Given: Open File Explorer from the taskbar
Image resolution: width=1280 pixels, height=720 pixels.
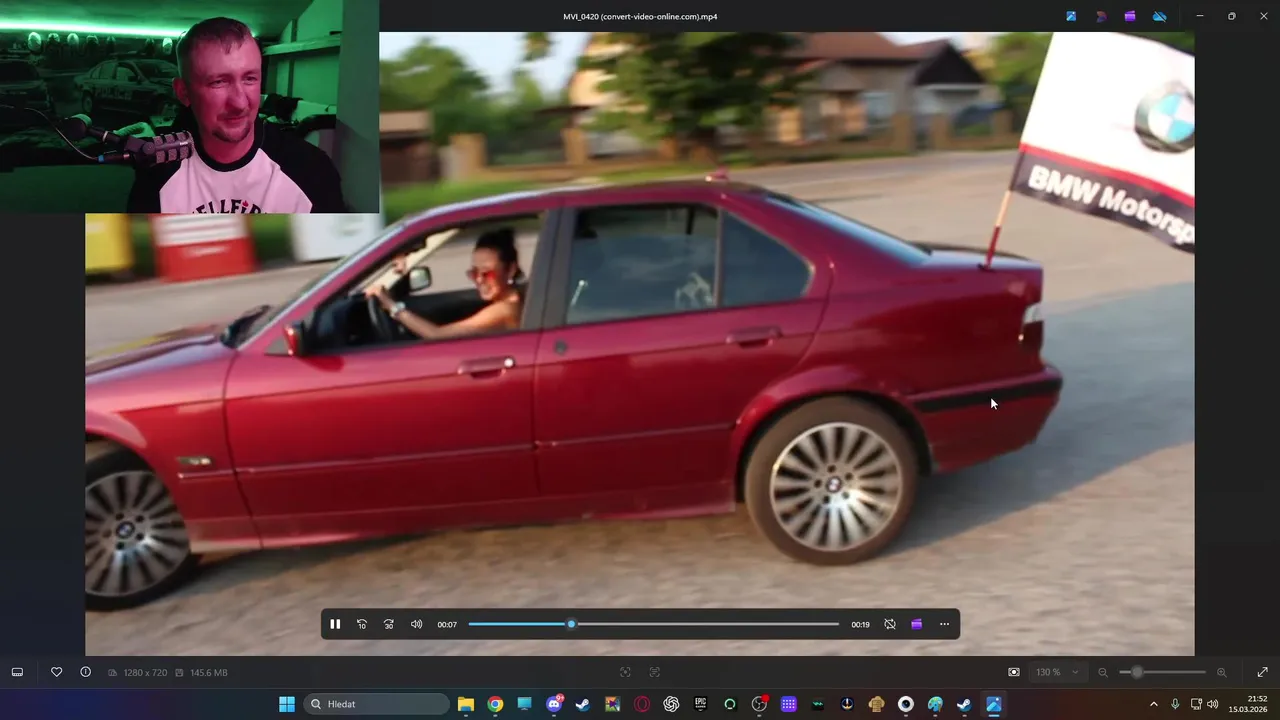Looking at the screenshot, I should 466,704.
